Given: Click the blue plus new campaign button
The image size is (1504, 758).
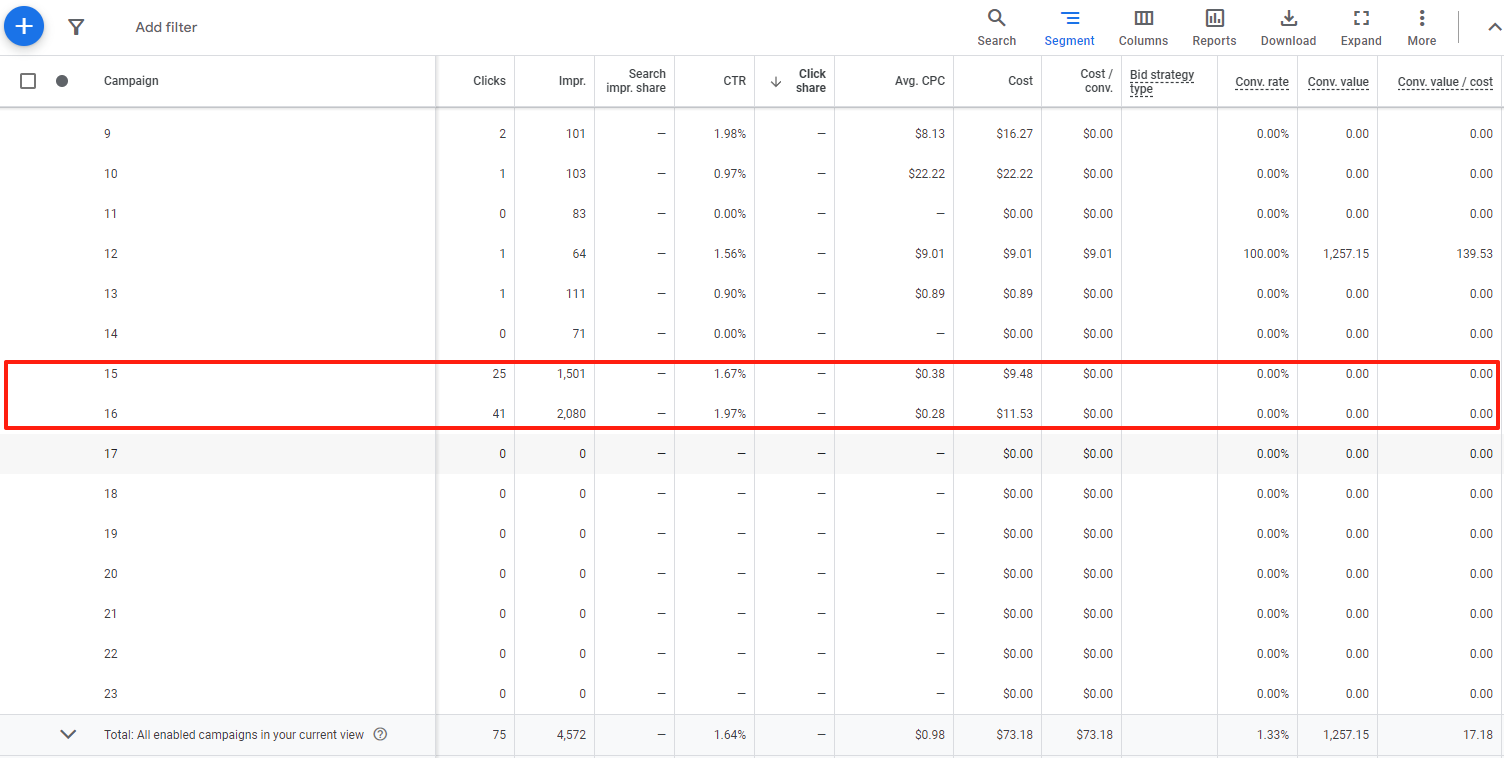Looking at the screenshot, I should click(24, 26).
